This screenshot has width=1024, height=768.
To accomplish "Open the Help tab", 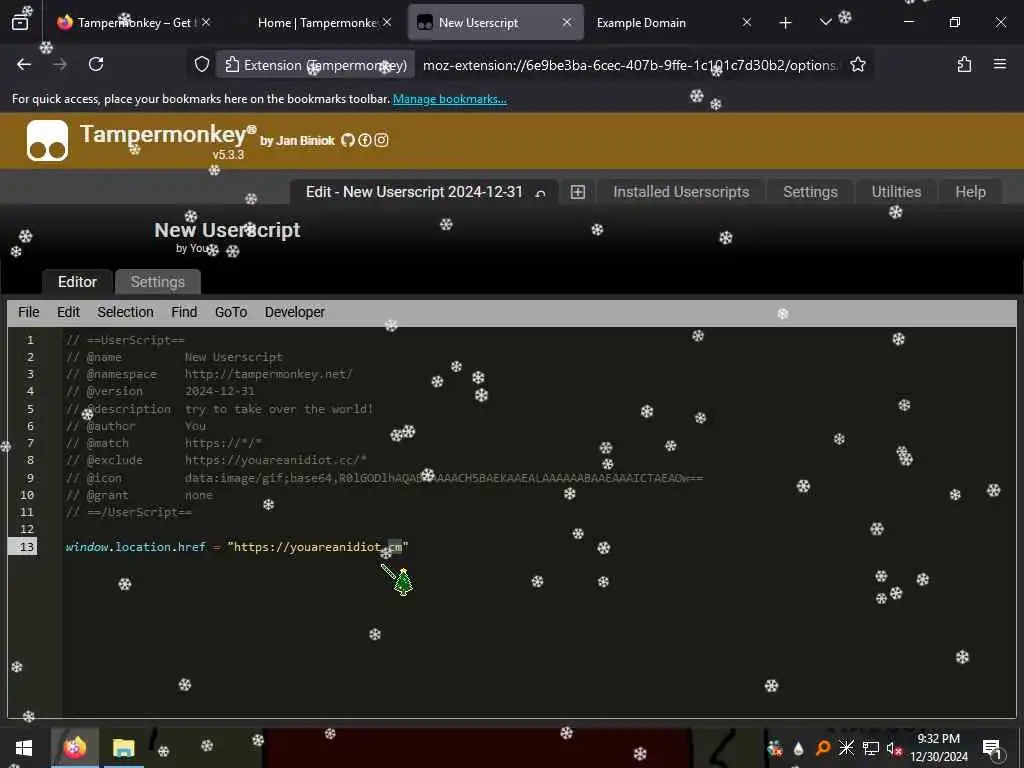I will (970, 192).
